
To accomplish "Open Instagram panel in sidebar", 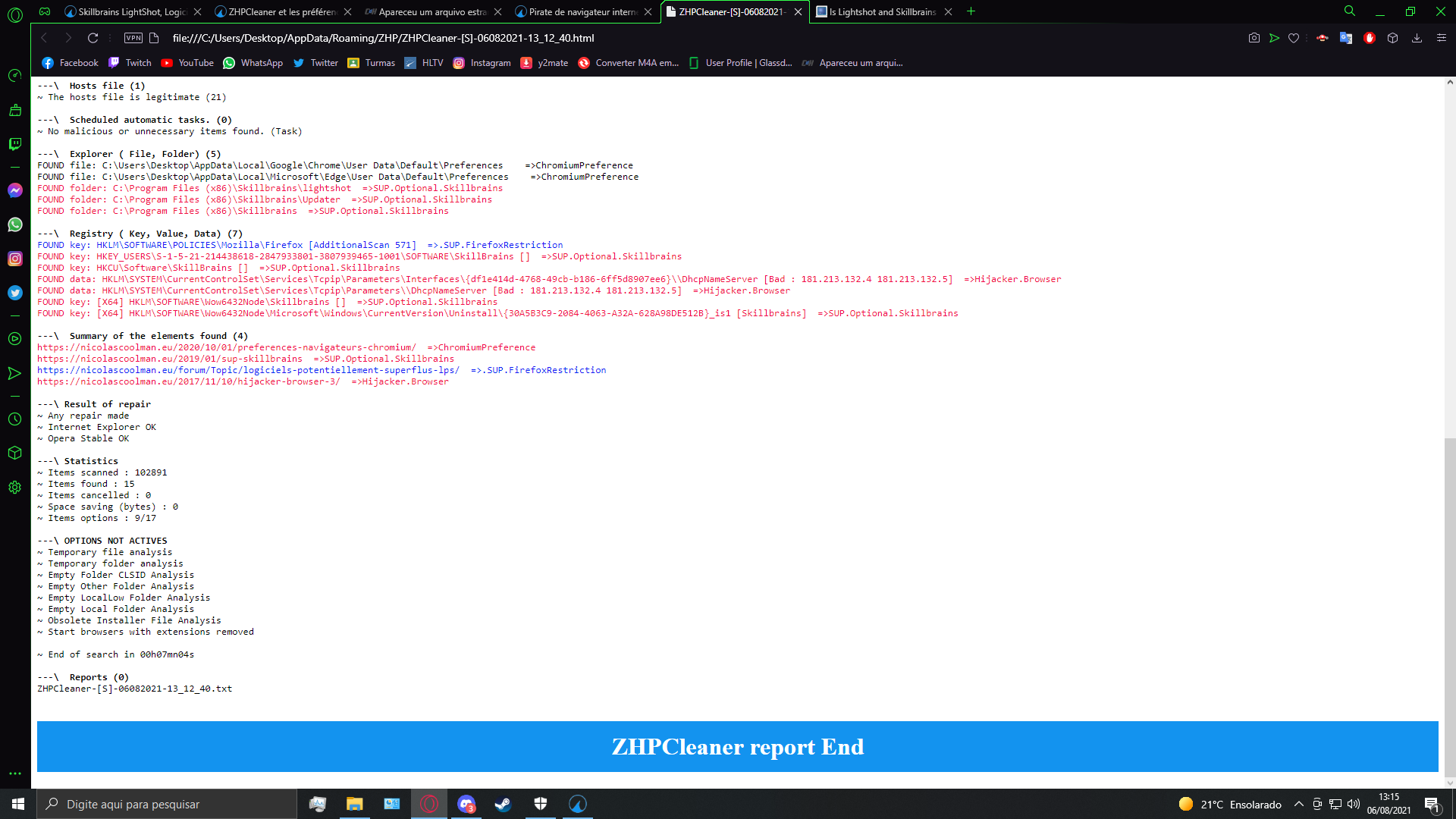I will (x=15, y=259).
